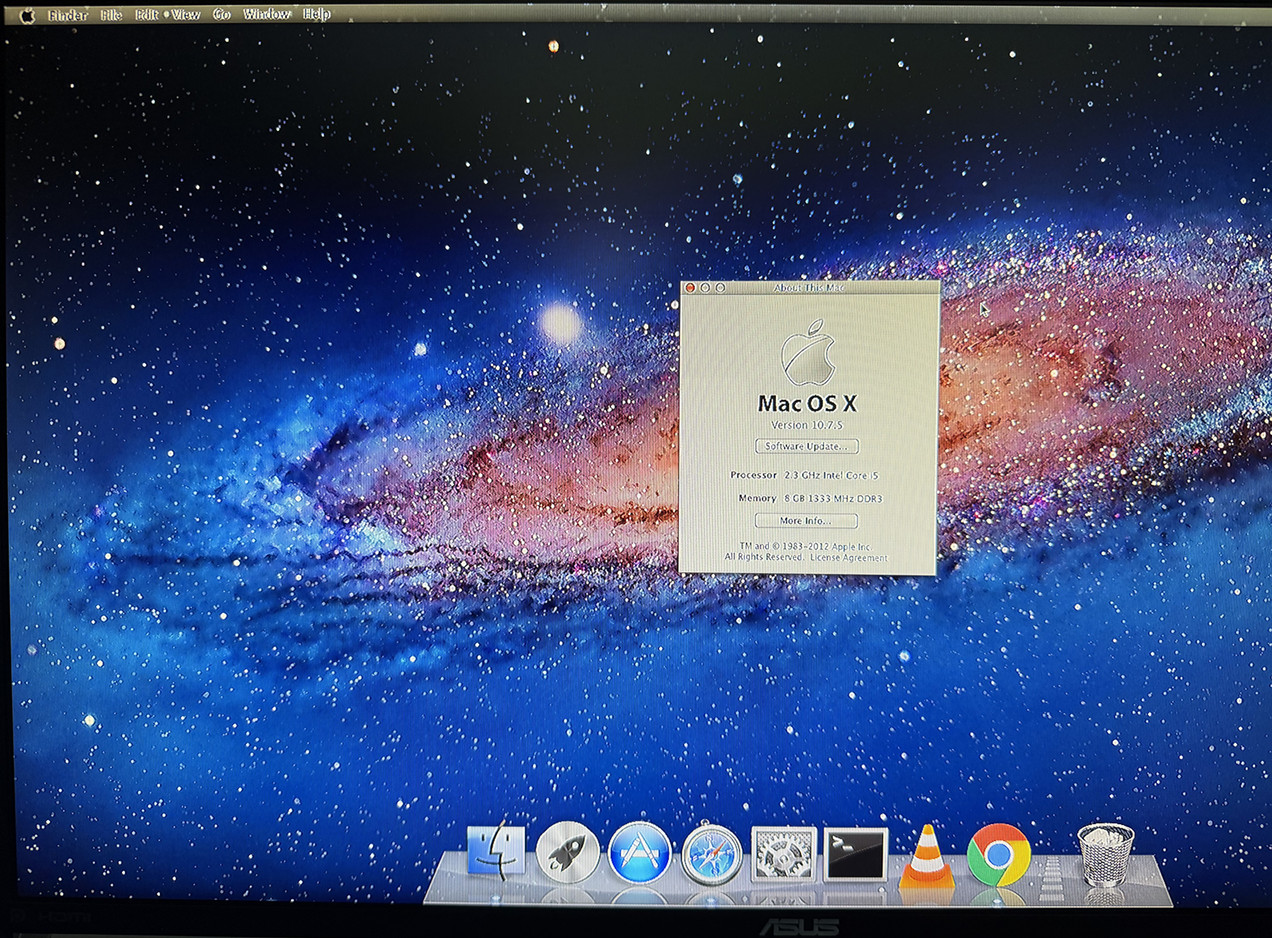Open System Preferences from the Dock
This screenshot has width=1272, height=938.
point(784,854)
